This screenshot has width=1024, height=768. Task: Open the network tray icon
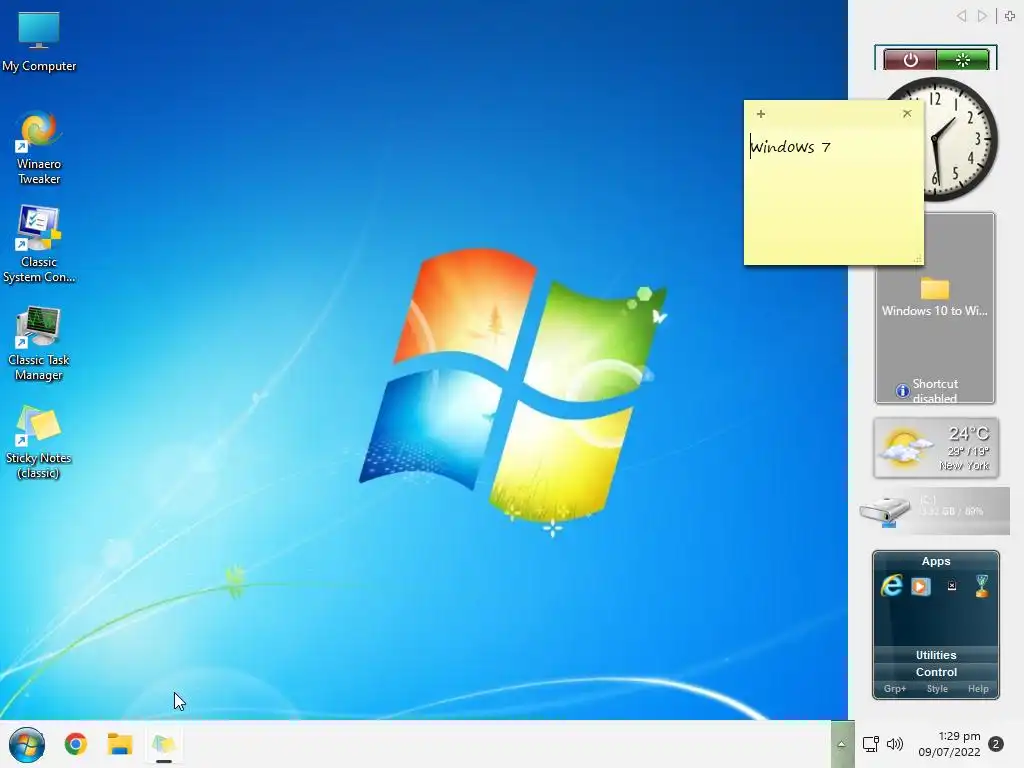pos(871,744)
